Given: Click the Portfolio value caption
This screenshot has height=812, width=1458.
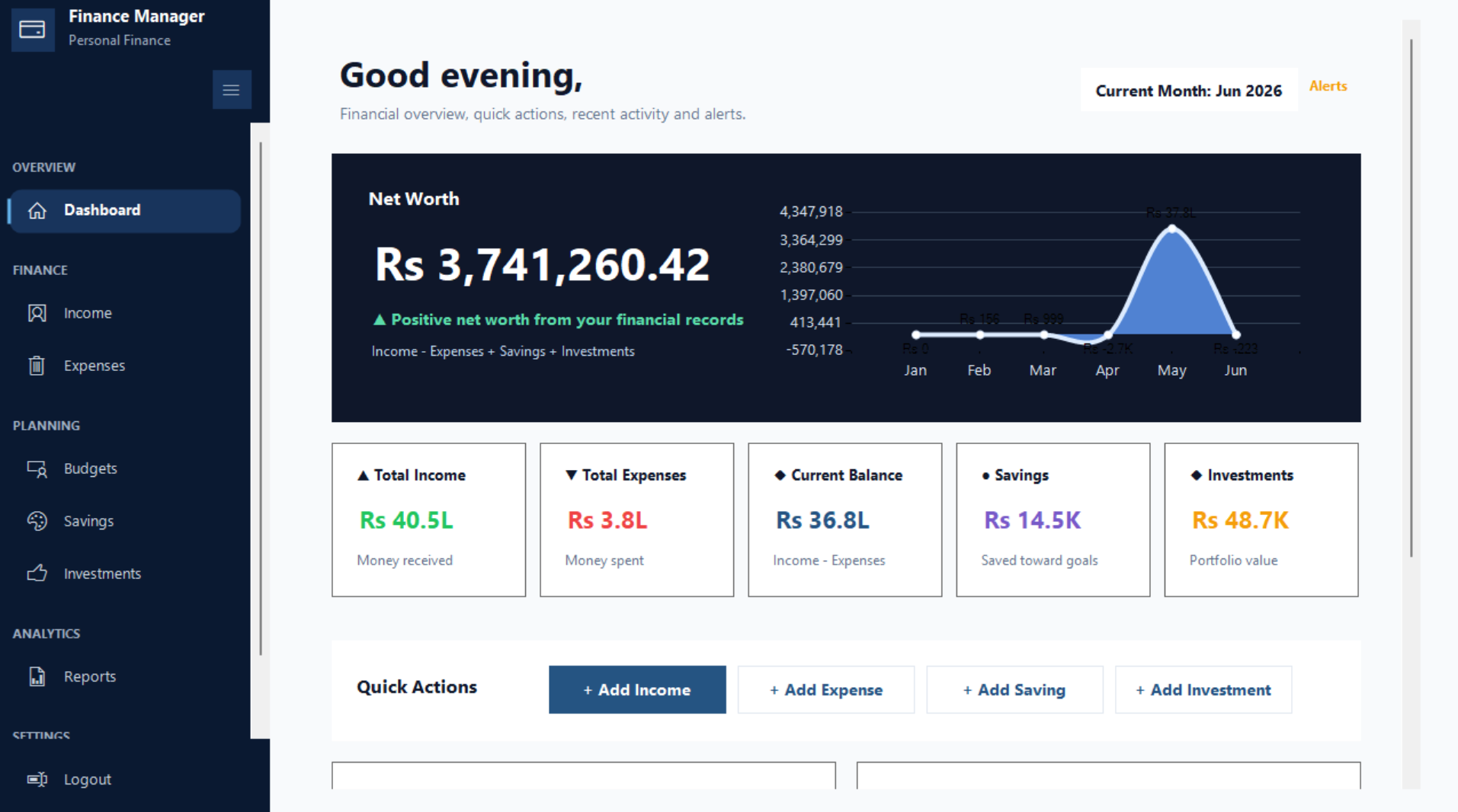Looking at the screenshot, I should [1233, 561].
